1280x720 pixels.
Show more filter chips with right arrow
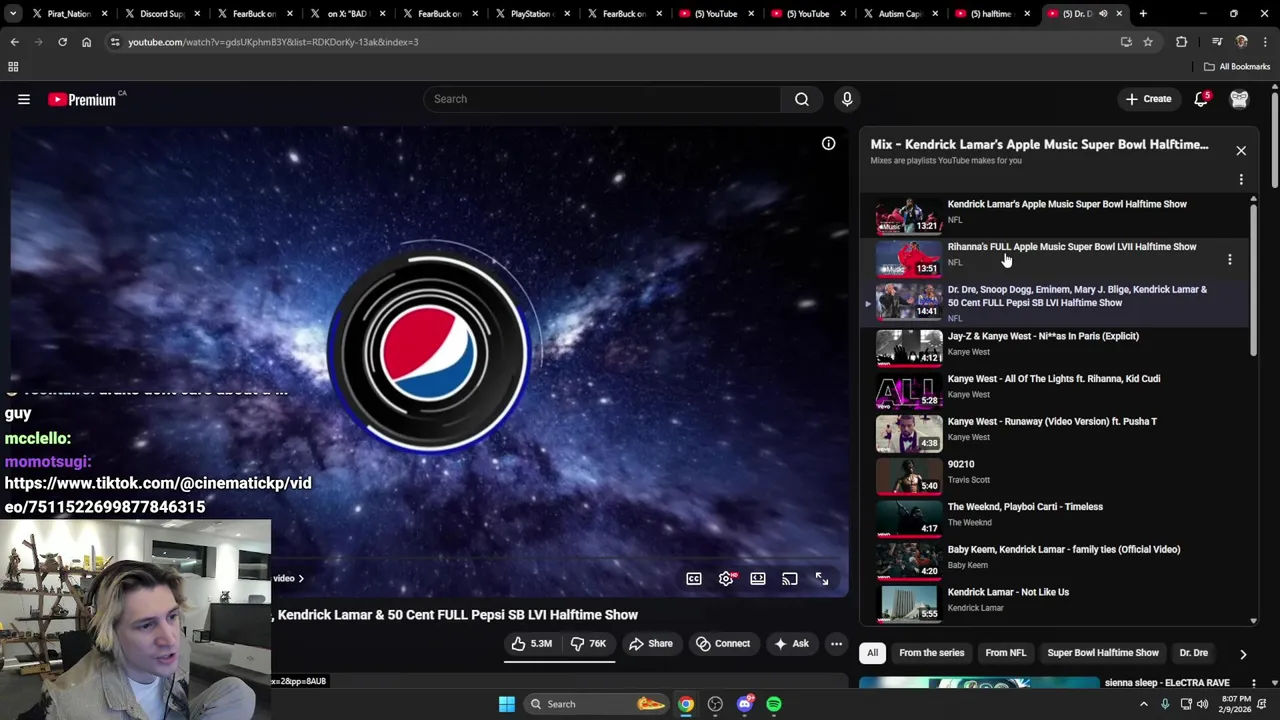tap(1243, 654)
